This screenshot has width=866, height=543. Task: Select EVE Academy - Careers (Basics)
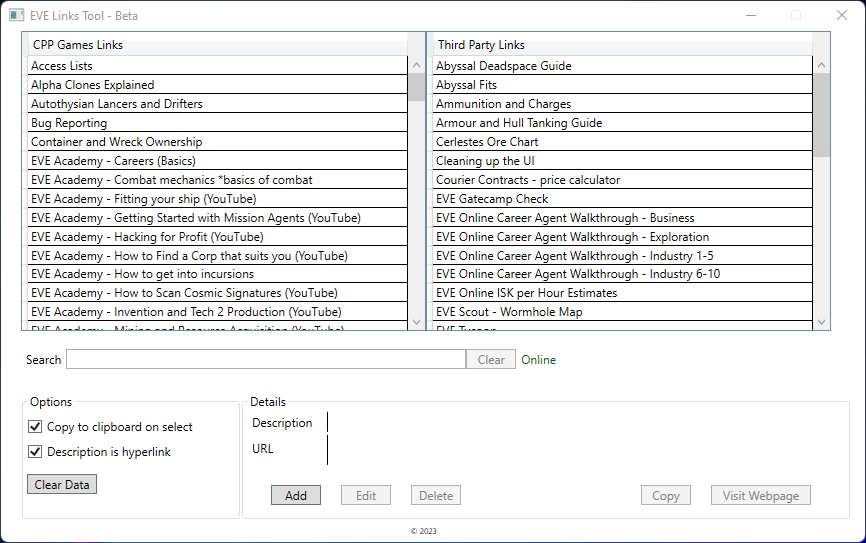point(218,161)
